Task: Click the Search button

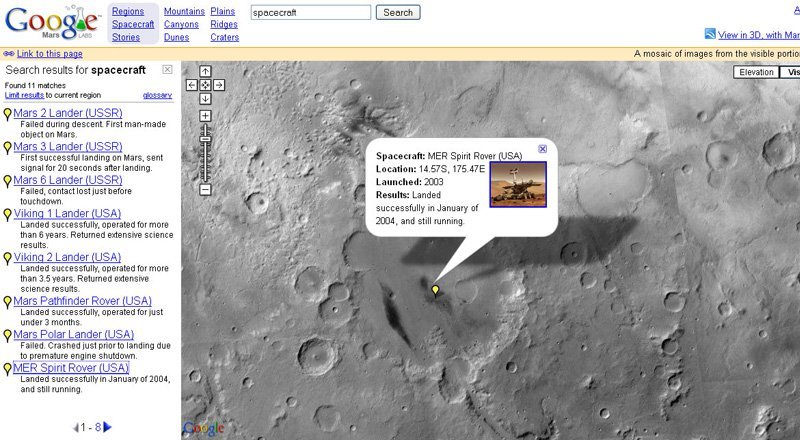Action: point(398,12)
